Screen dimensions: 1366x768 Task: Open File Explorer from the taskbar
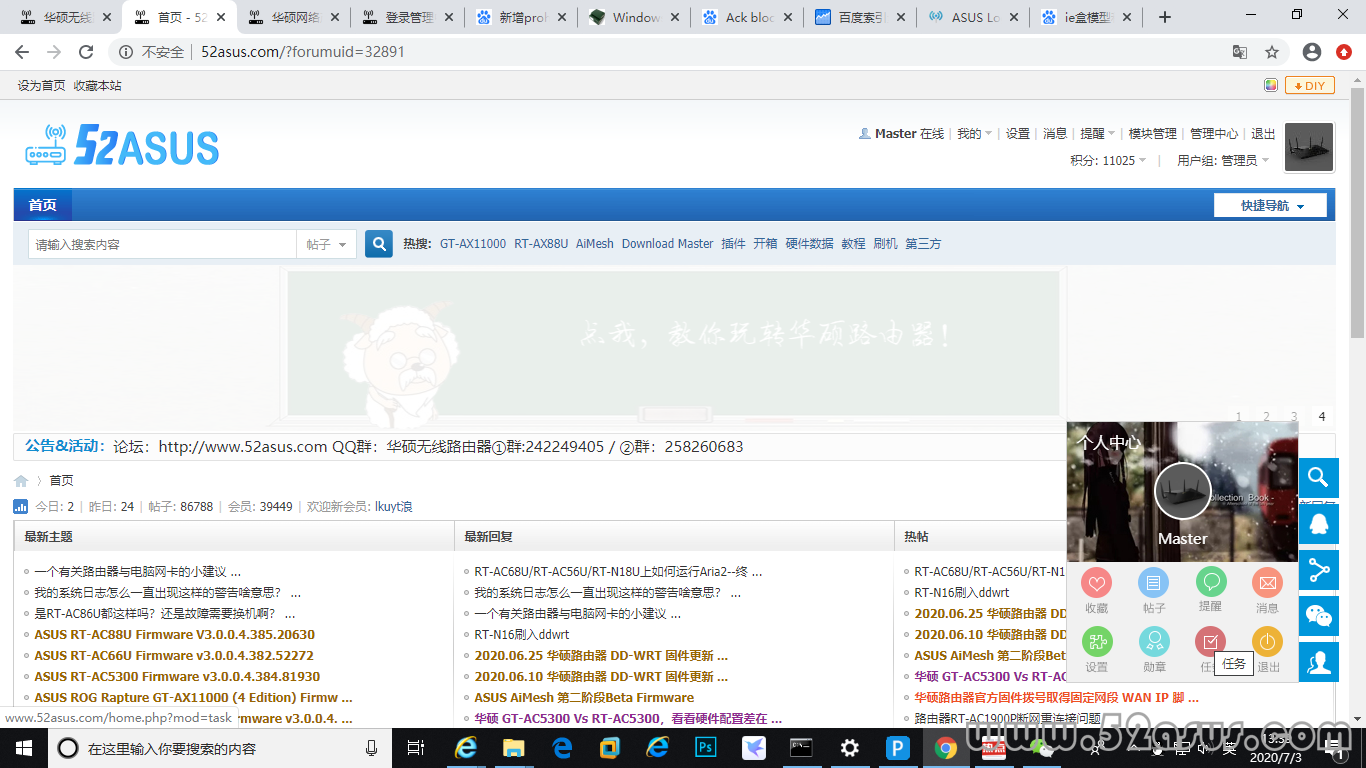click(513, 748)
